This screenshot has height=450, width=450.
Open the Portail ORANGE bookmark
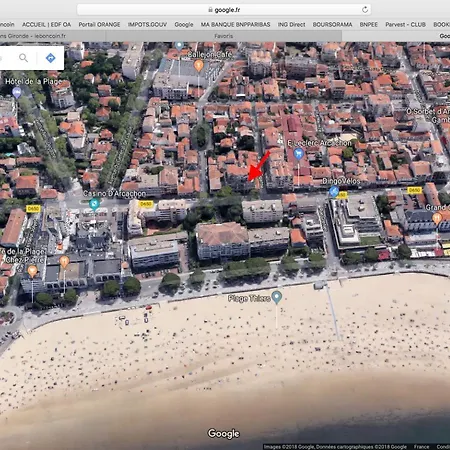99,24
